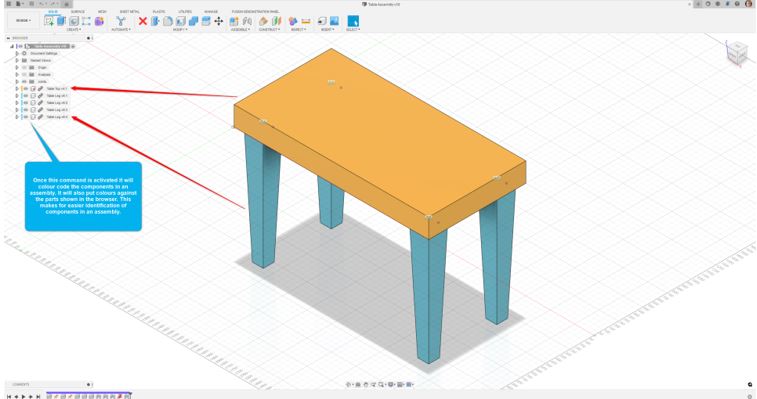This screenshot has width=757, height=399.
Task: Jump timeline to the beginning
Action: pyautogui.click(x=9, y=397)
